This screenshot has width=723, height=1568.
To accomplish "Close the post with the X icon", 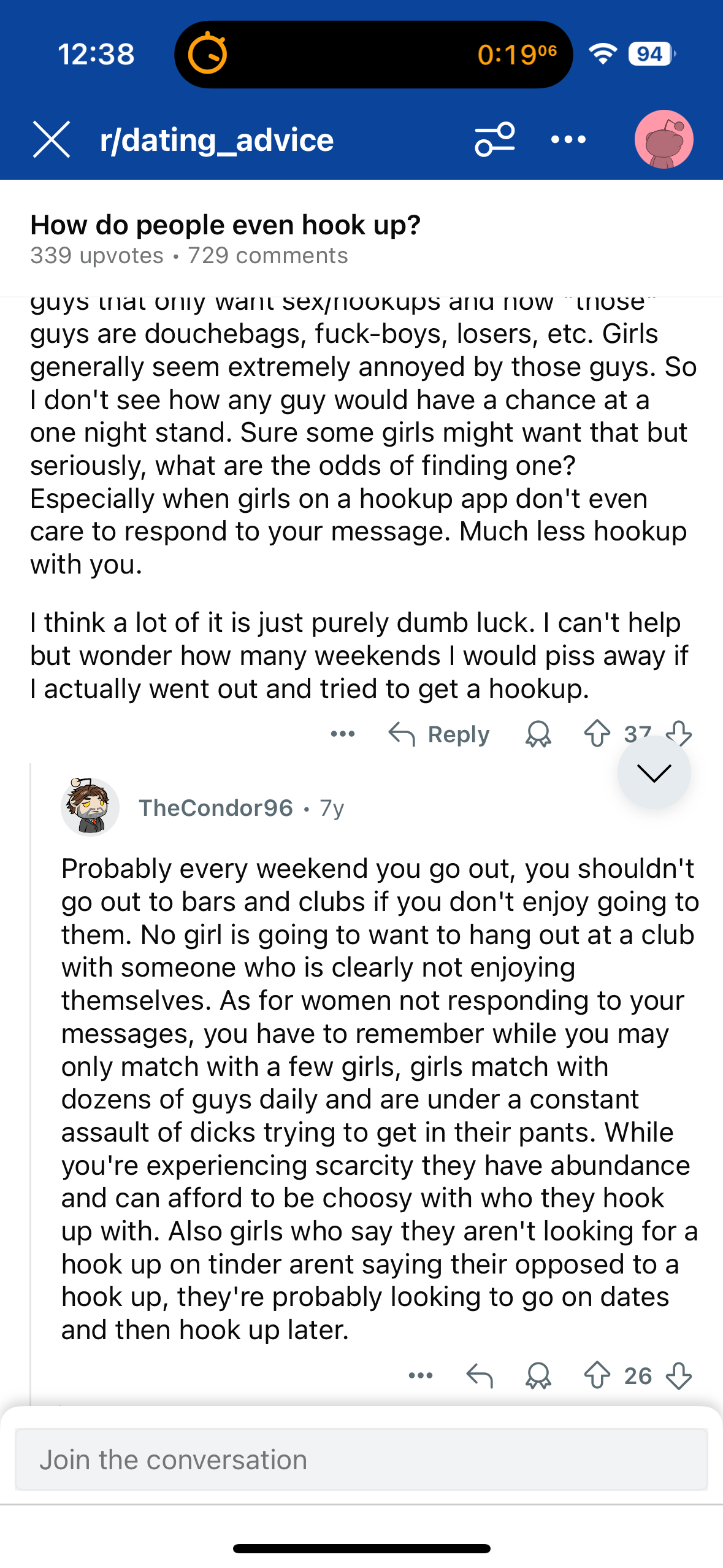I will (x=52, y=139).
